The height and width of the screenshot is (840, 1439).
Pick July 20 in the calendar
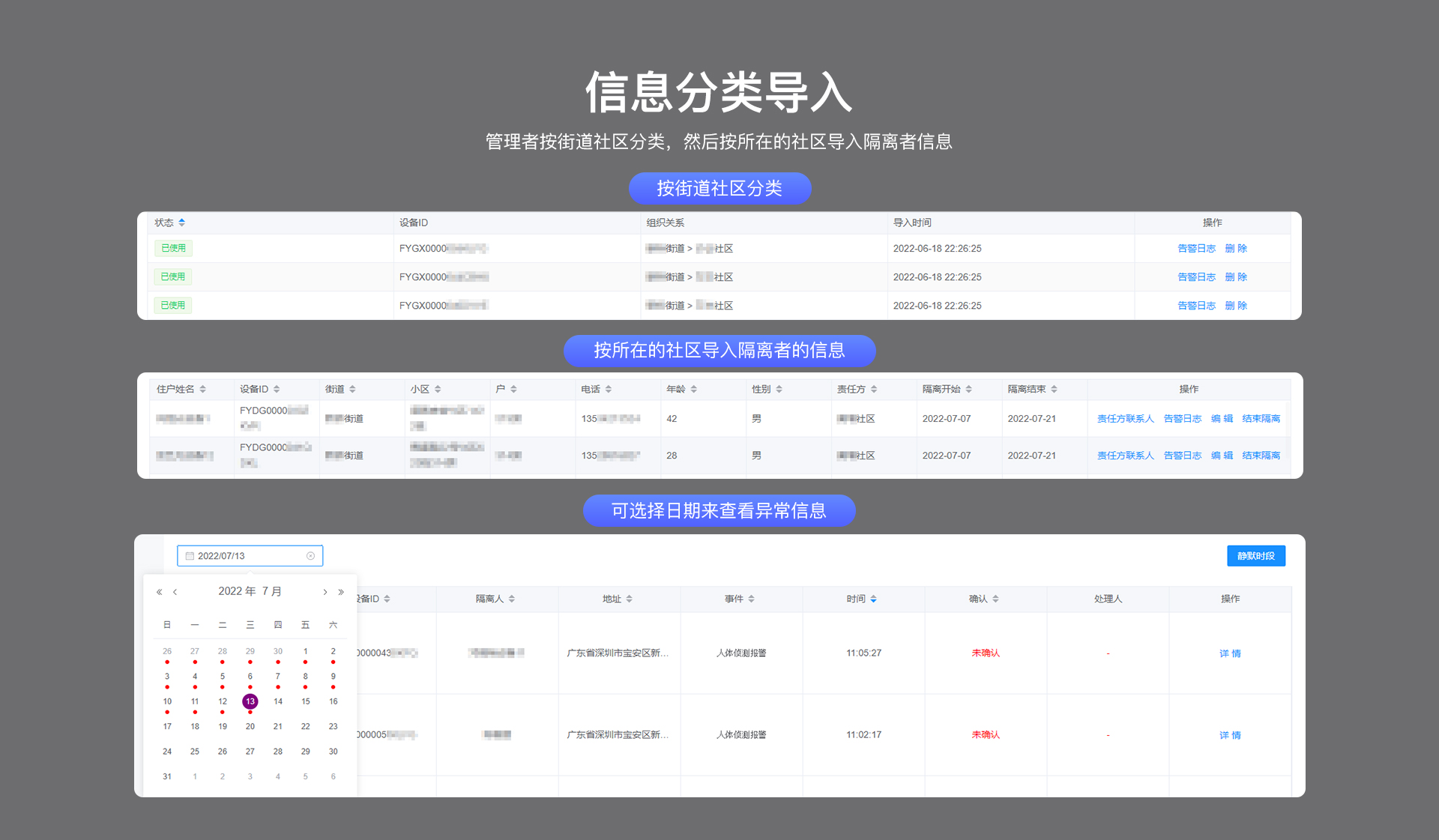pyautogui.click(x=250, y=726)
